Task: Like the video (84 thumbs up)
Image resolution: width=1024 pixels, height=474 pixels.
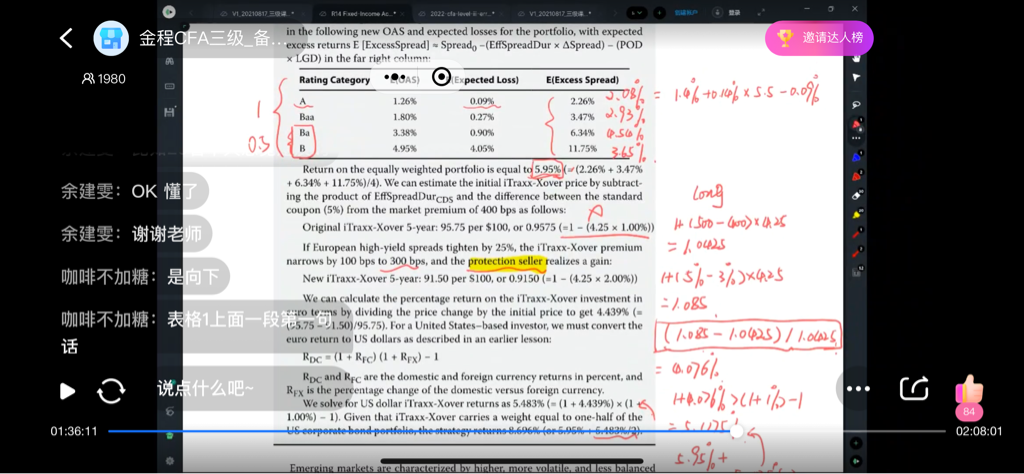Action: tap(969, 397)
